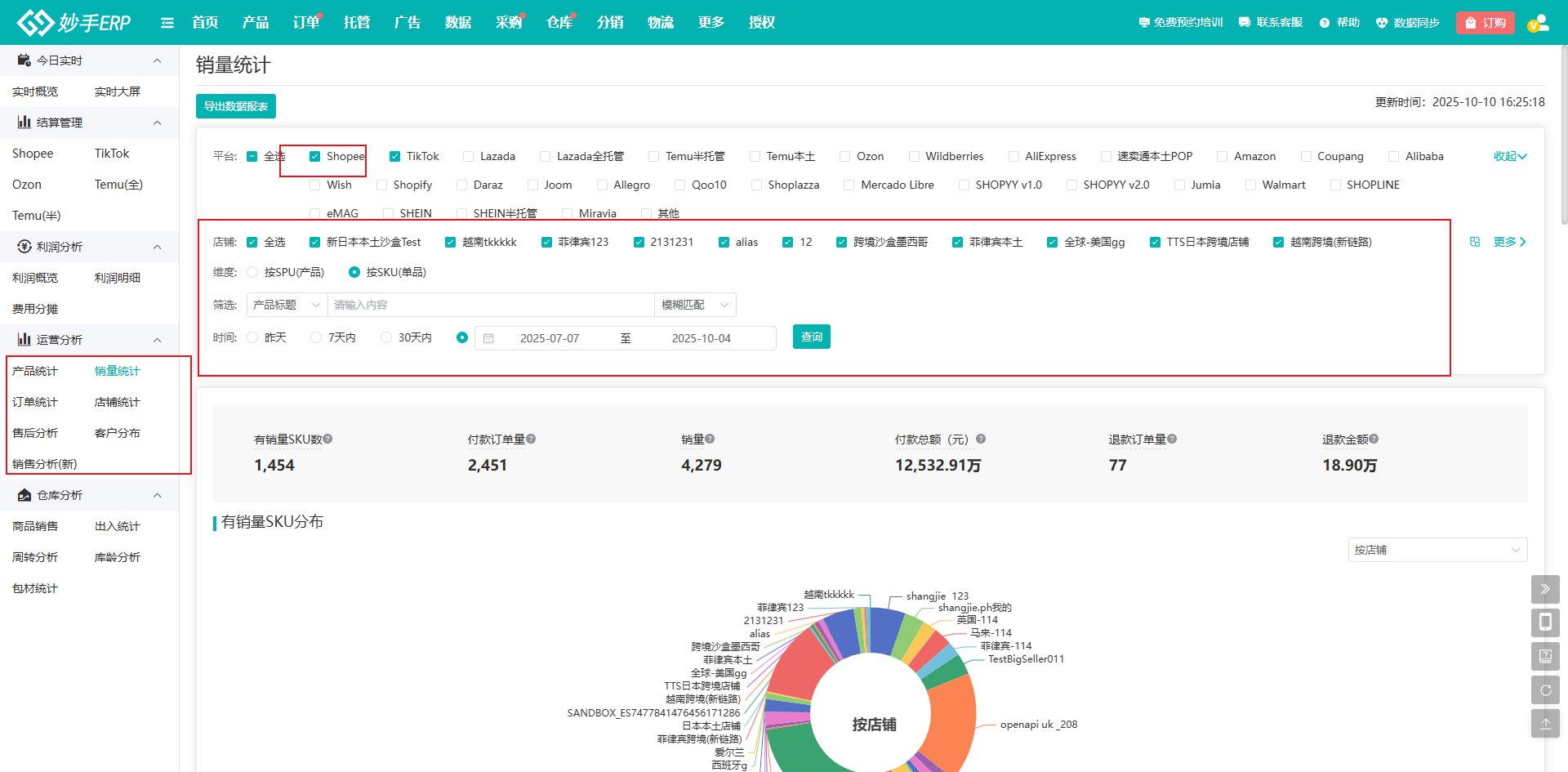Open the floating help manual book icon
This screenshot has width=1568, height=772.
tap(1545, 656)
